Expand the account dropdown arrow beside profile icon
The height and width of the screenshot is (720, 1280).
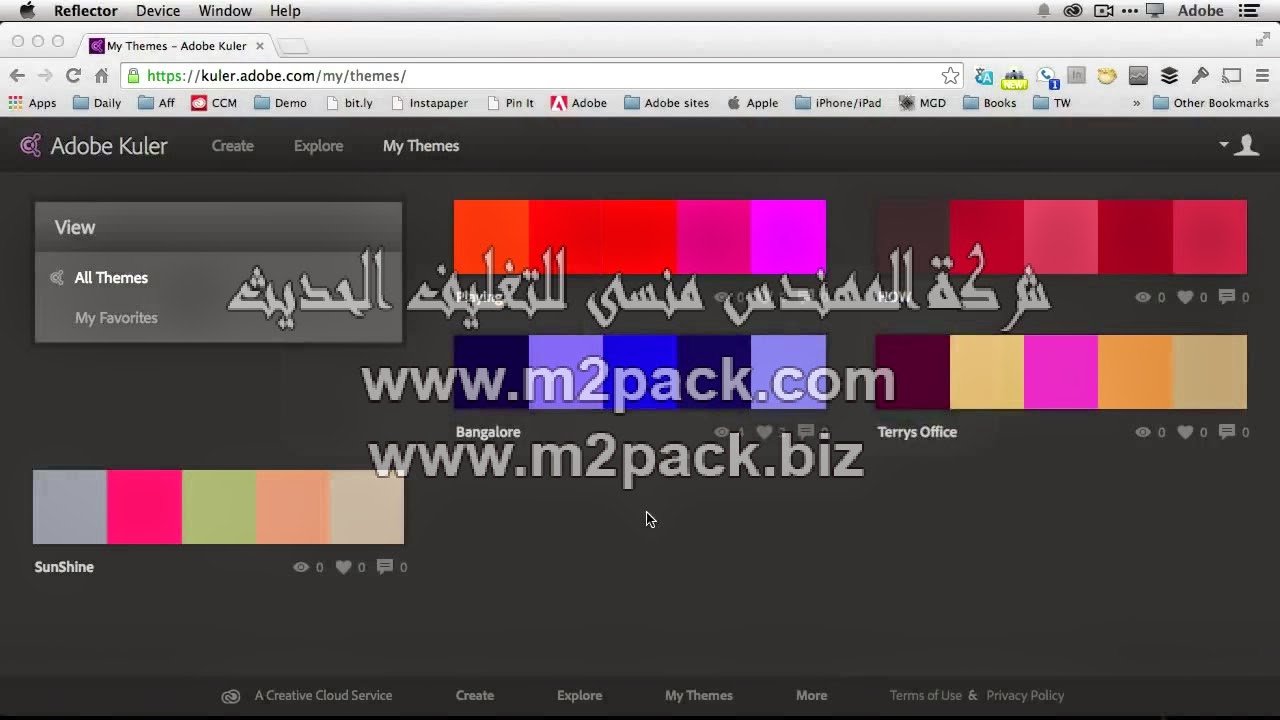coord(1224,145)
